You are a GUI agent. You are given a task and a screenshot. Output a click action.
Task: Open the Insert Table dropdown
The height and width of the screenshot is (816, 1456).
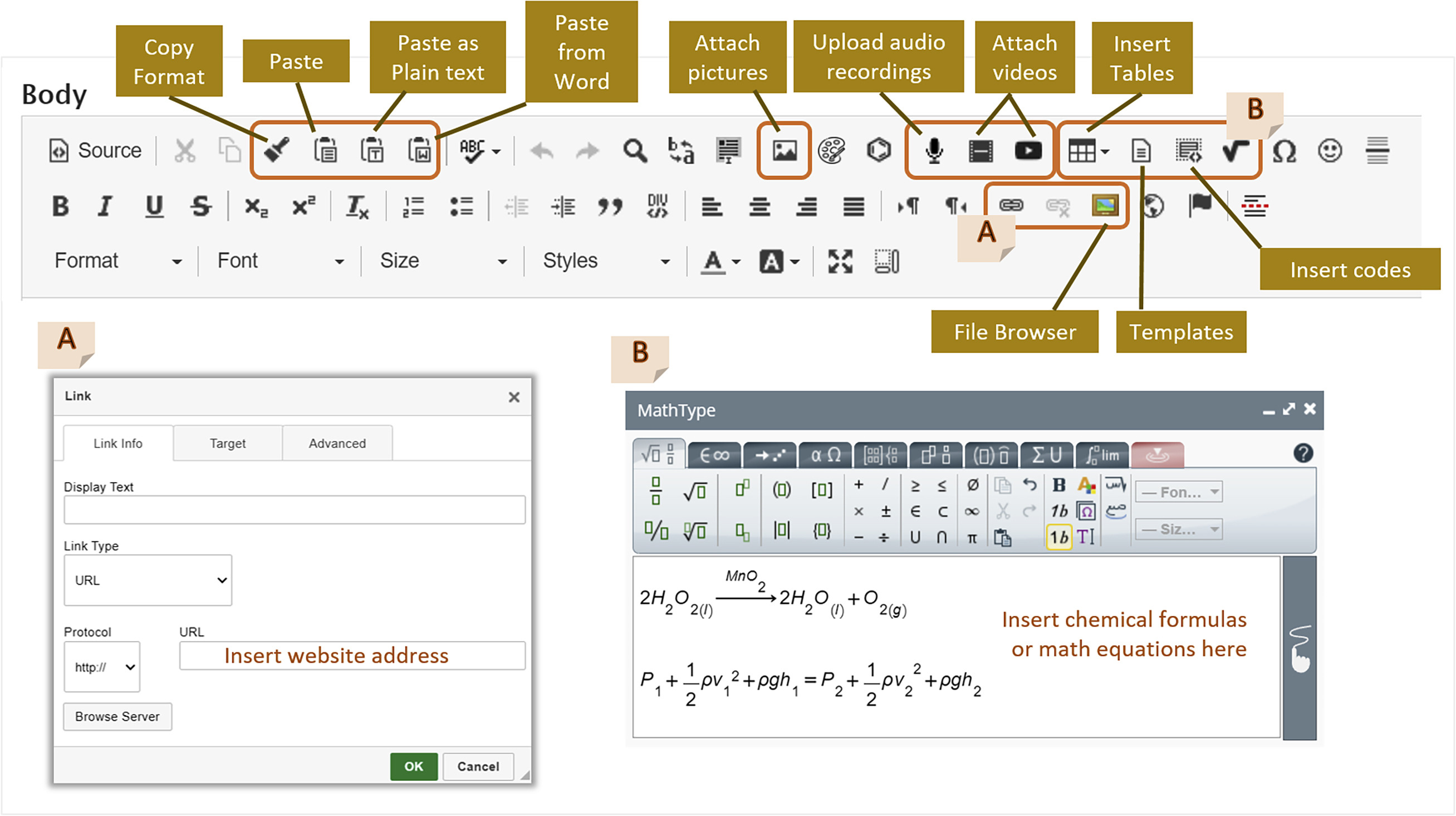click(1088, 151)
